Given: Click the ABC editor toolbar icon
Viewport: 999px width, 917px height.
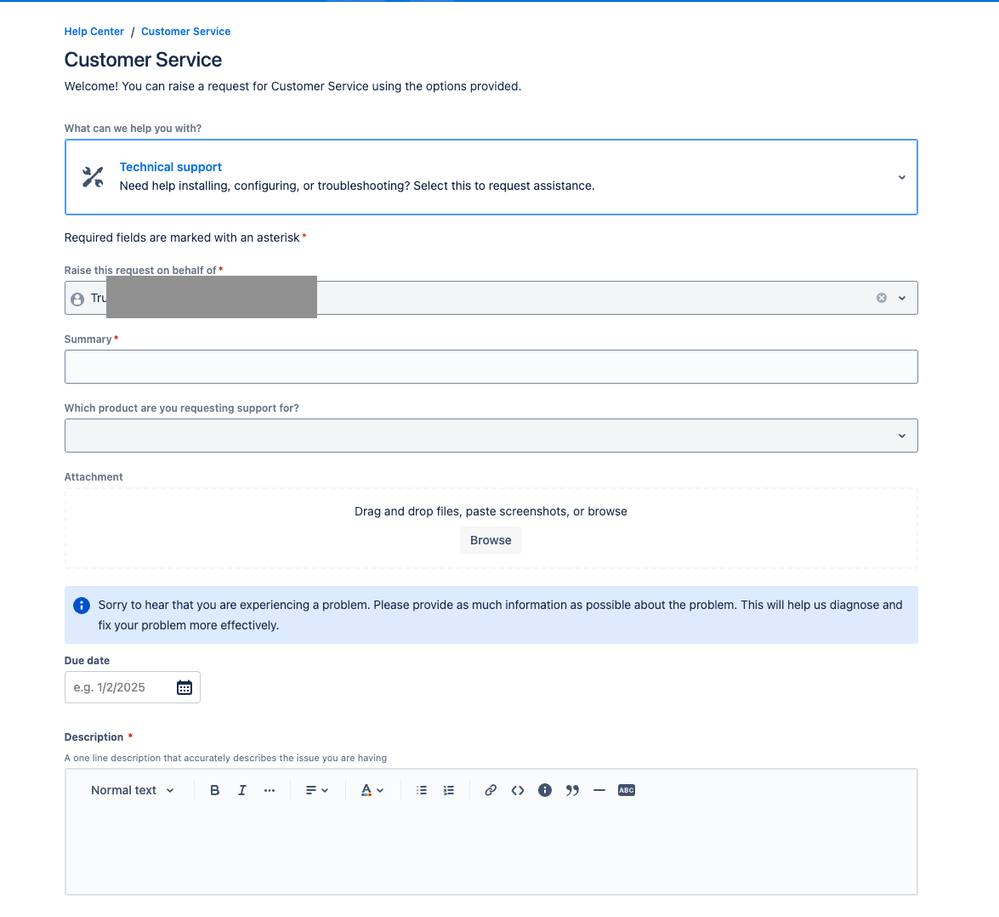Looking at the screenshot, I should tap(626, 790).
